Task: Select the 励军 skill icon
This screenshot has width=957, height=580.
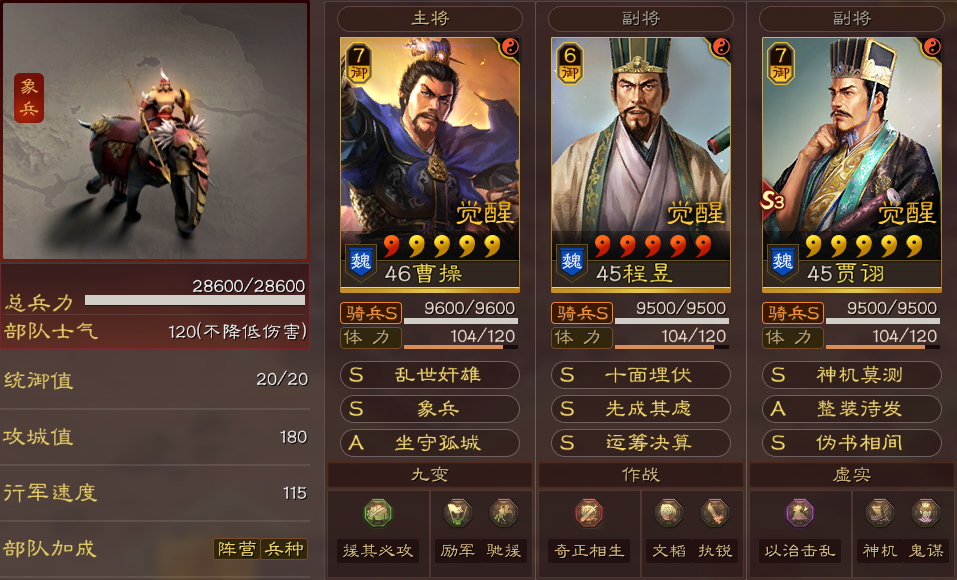Action: (457, 513)
